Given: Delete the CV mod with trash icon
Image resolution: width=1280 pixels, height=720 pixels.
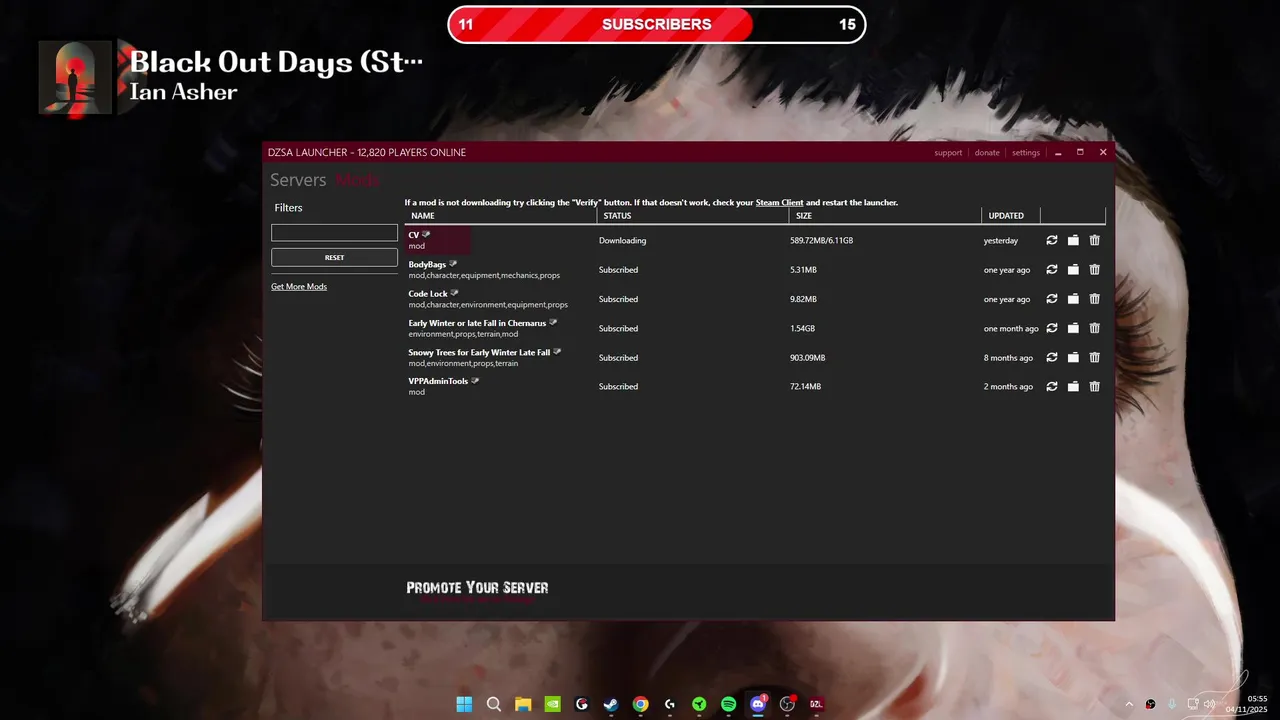Looking at the screenshot, I should coord(1095,240).
